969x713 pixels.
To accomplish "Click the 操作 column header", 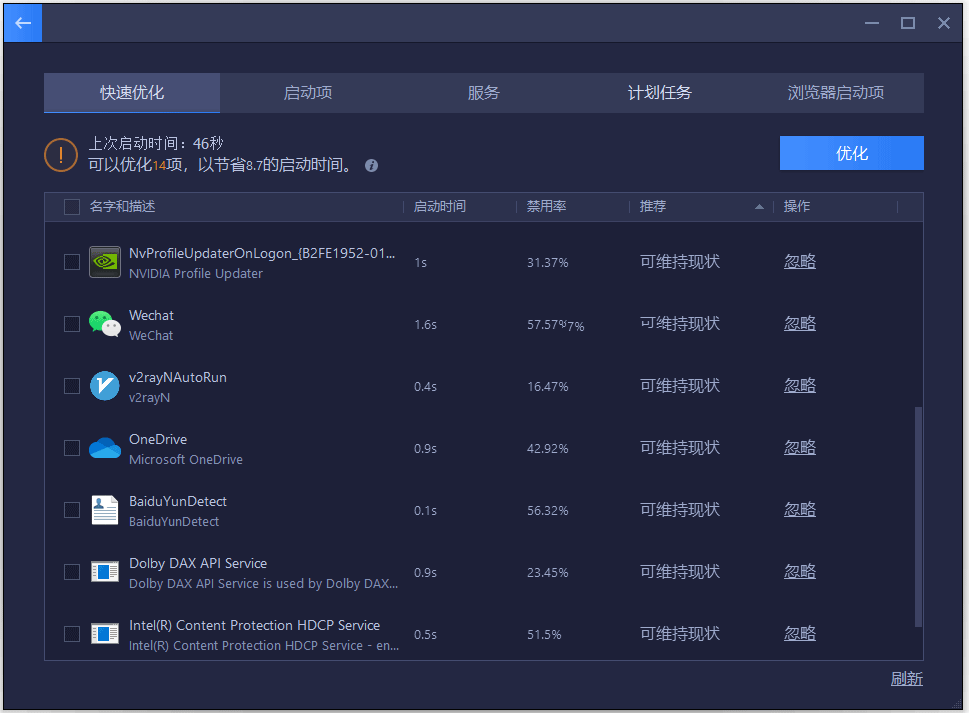I will click(797, 206).
